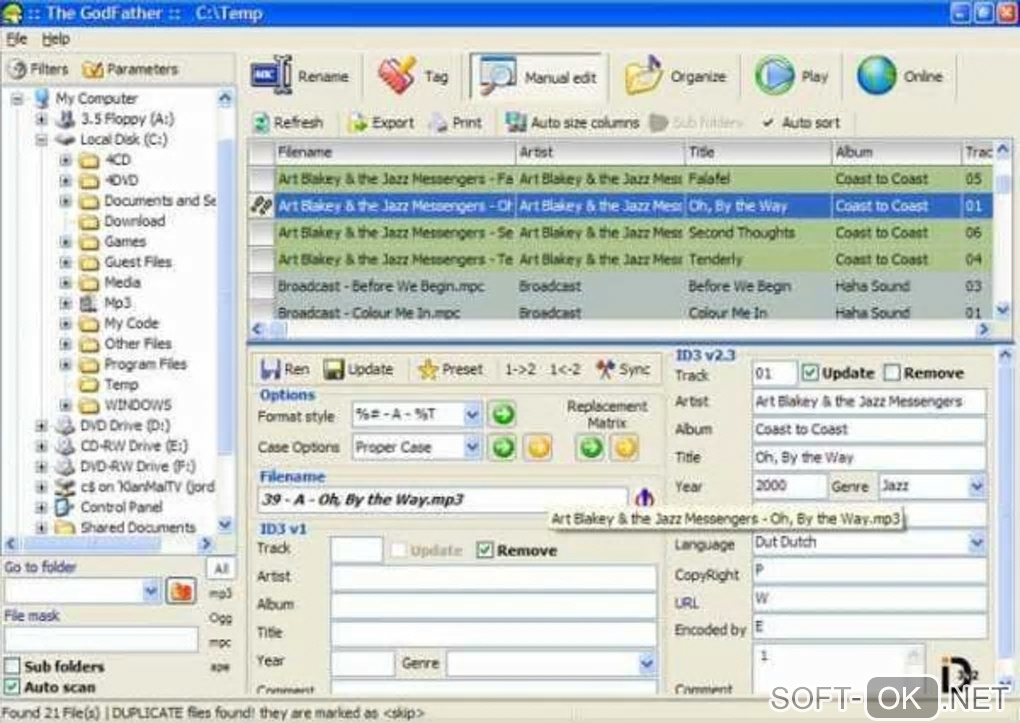1020x723 pixels.
Task: Select the Download folder
Action: [135, 221]
